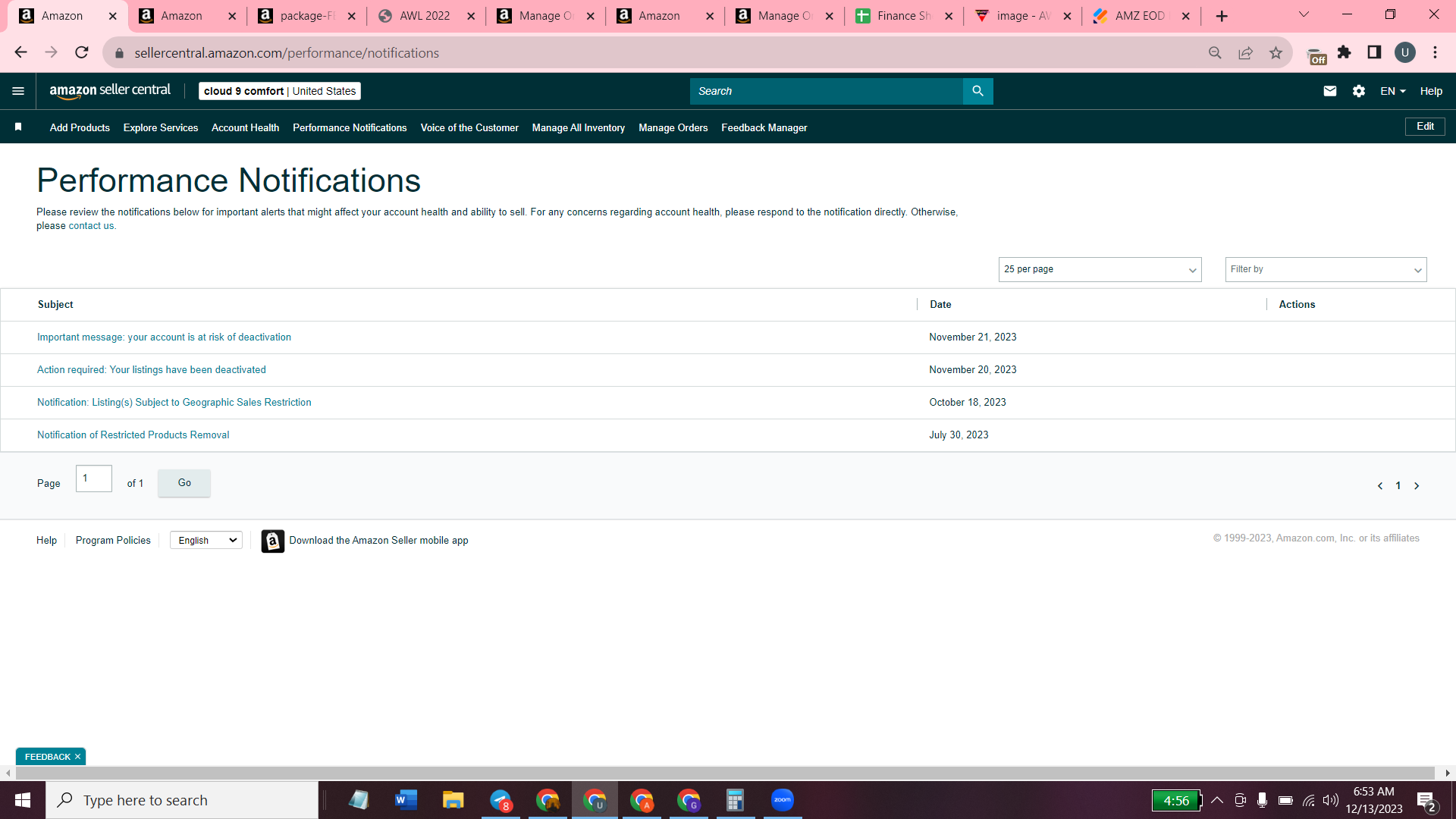
Task: Go to Account Health
Action: (245, 127)
